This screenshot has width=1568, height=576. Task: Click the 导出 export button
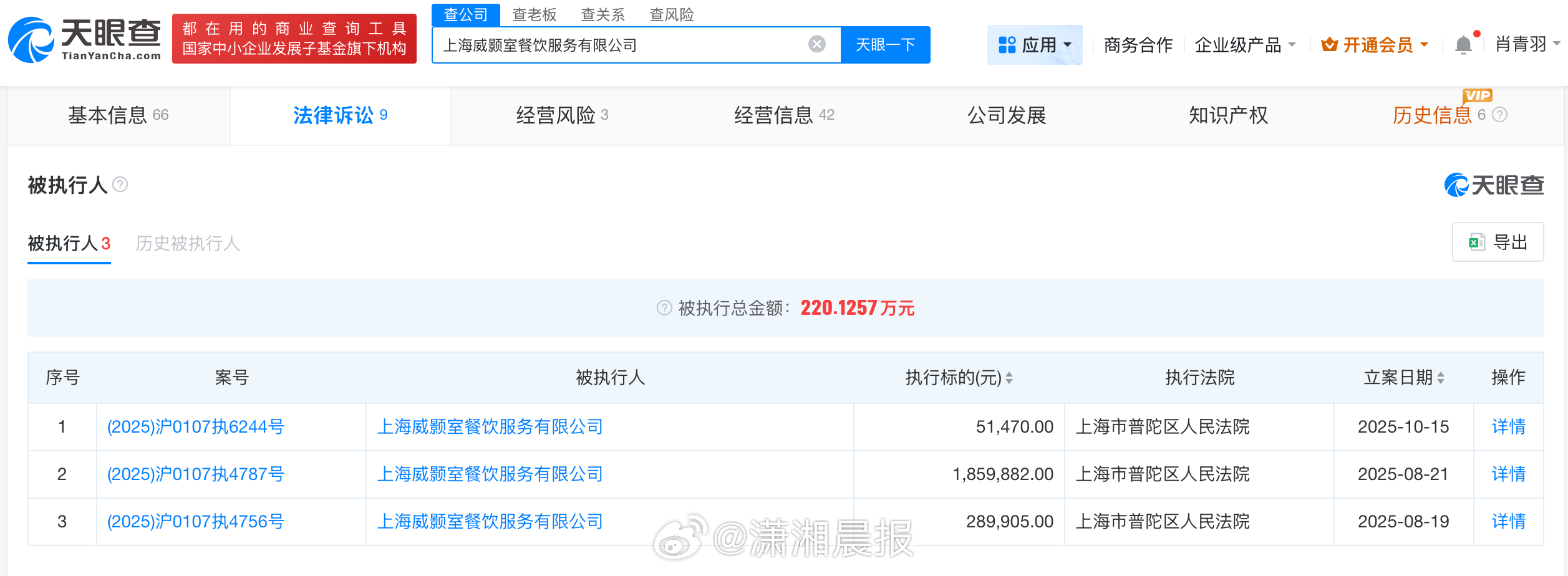click(x=1498, y=242)
